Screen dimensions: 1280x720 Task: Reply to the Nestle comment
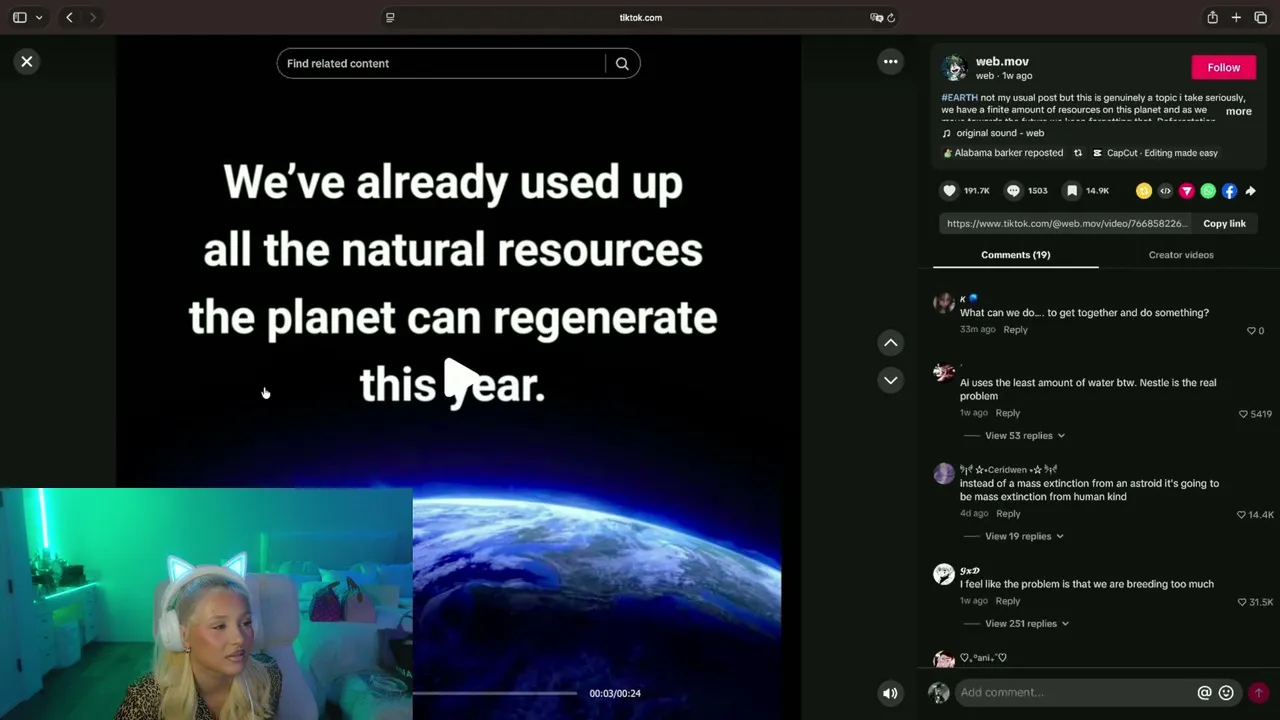tap(1008, 413)
